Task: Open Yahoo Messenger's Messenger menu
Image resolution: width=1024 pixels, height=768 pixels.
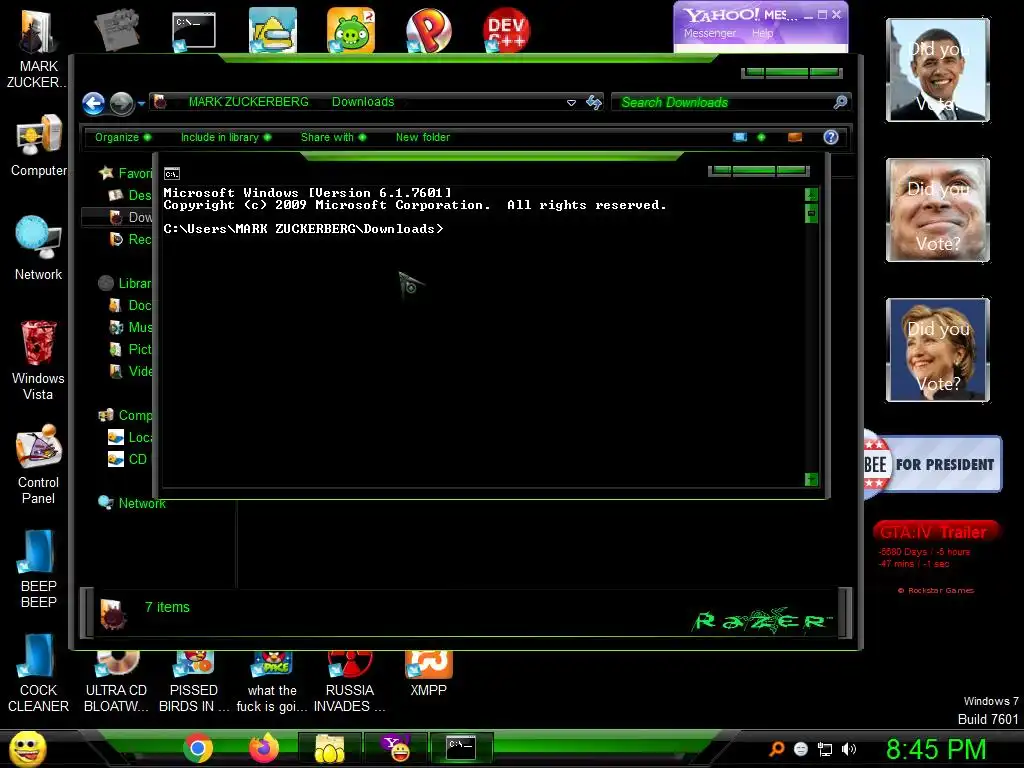Action: pos(710,33)
